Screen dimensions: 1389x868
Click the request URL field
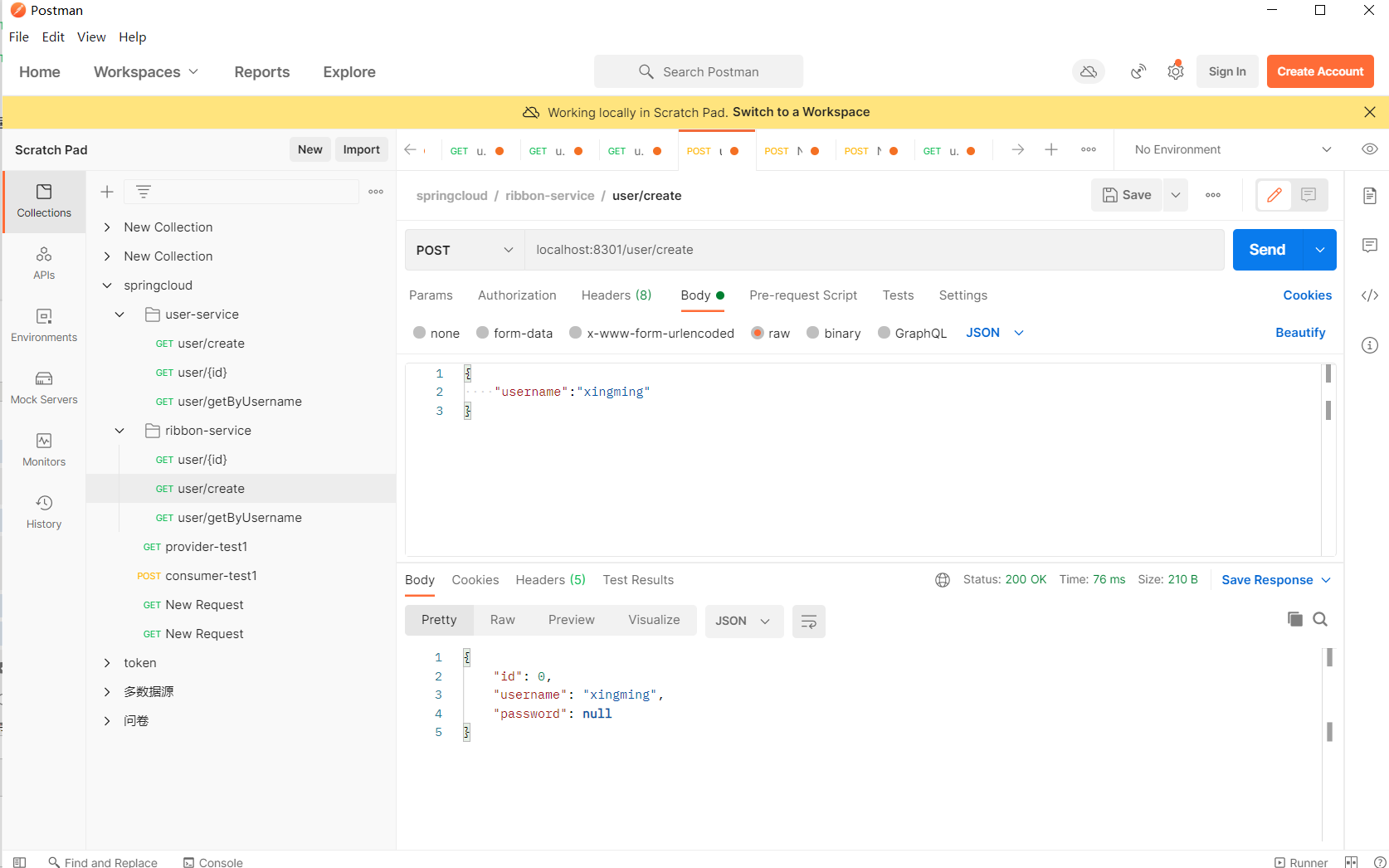(875, 250)
